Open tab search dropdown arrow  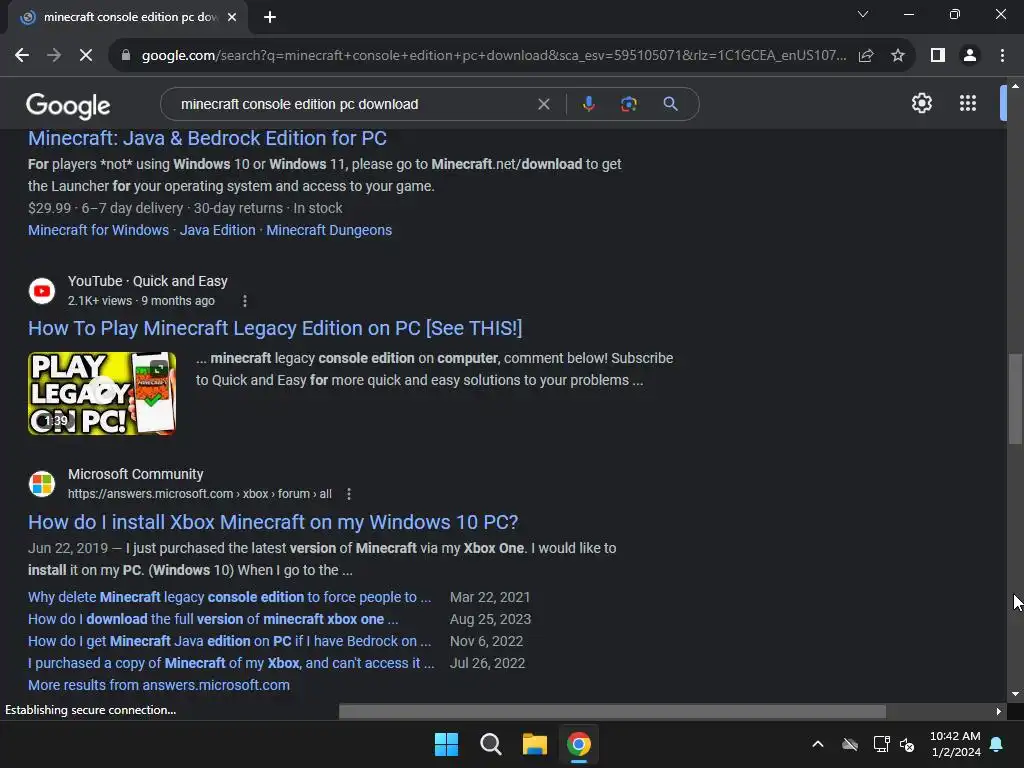tap(863, 14)
